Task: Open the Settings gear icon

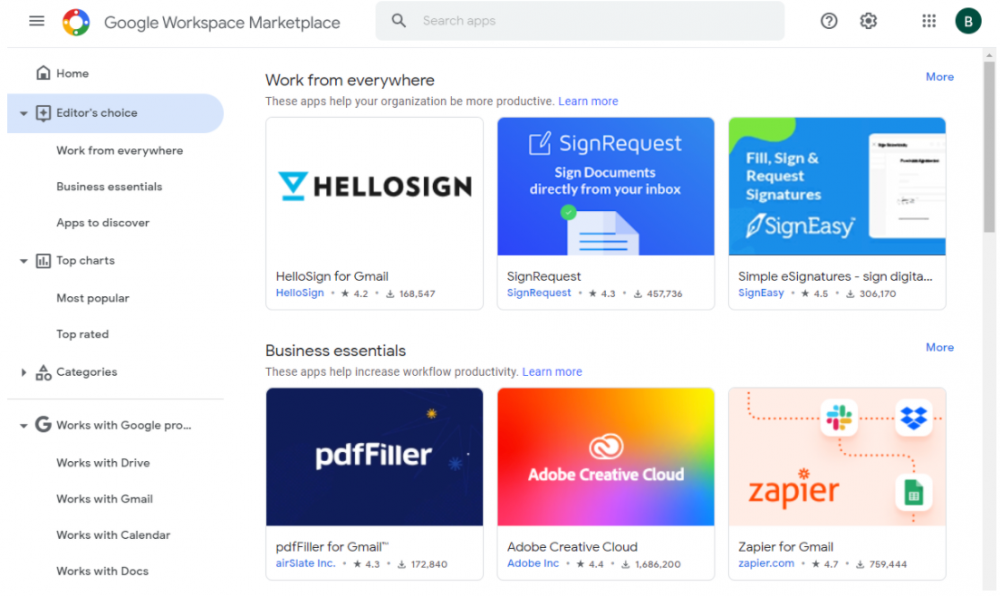Action: click(868, 21)
